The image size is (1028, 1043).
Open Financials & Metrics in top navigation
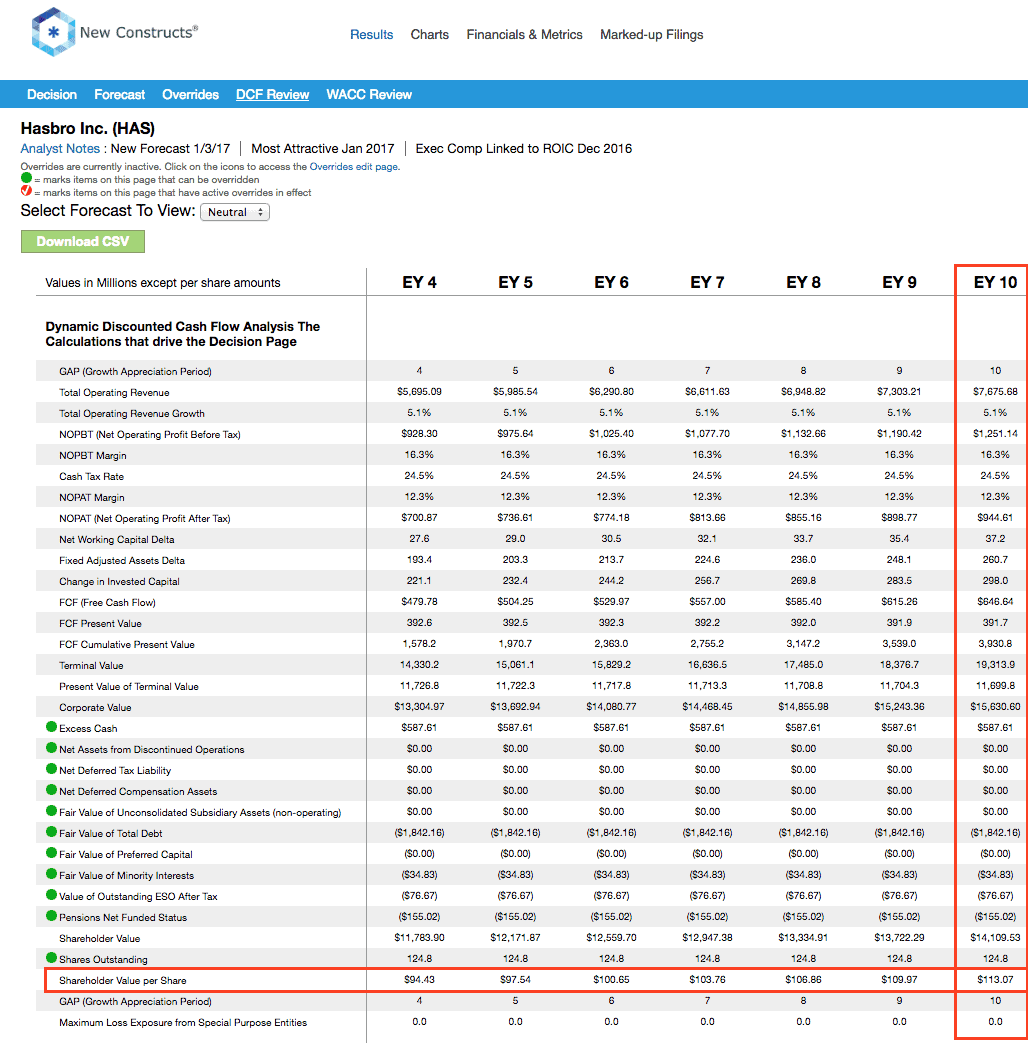pos(524,35)
